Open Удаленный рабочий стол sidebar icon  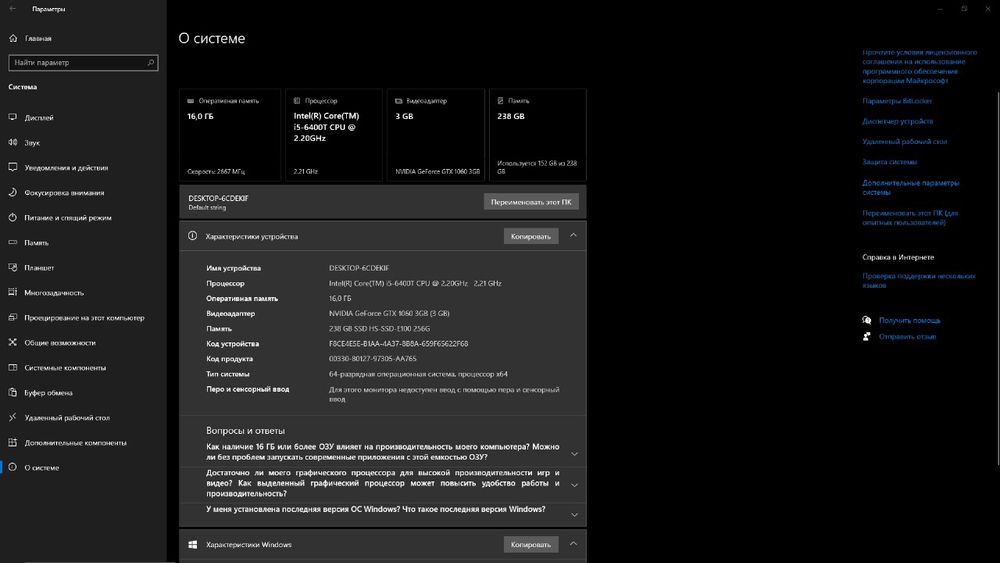pyautogui.click(x=13, y=417)
